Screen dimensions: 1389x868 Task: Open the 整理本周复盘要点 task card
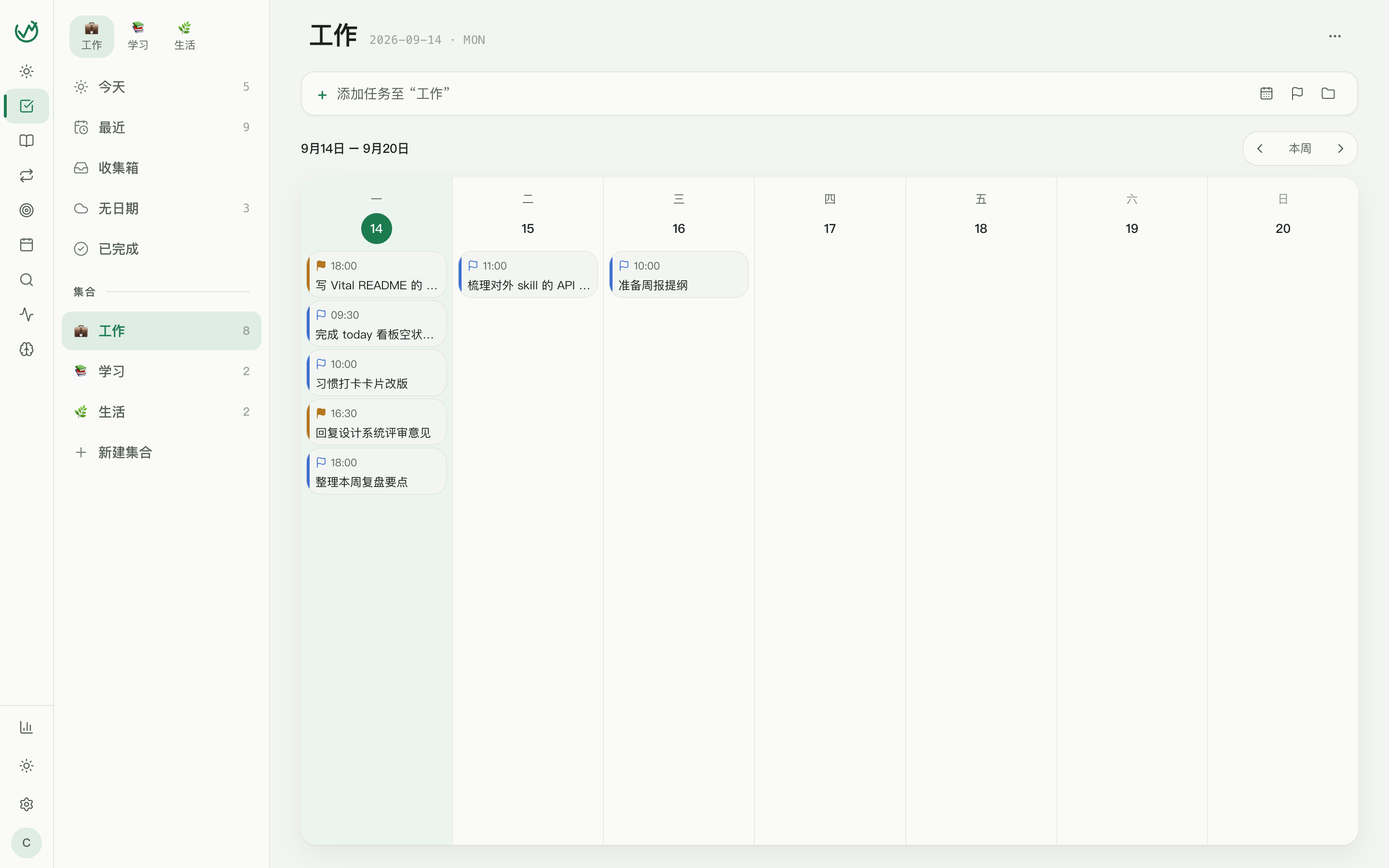(x=377, y=471)
